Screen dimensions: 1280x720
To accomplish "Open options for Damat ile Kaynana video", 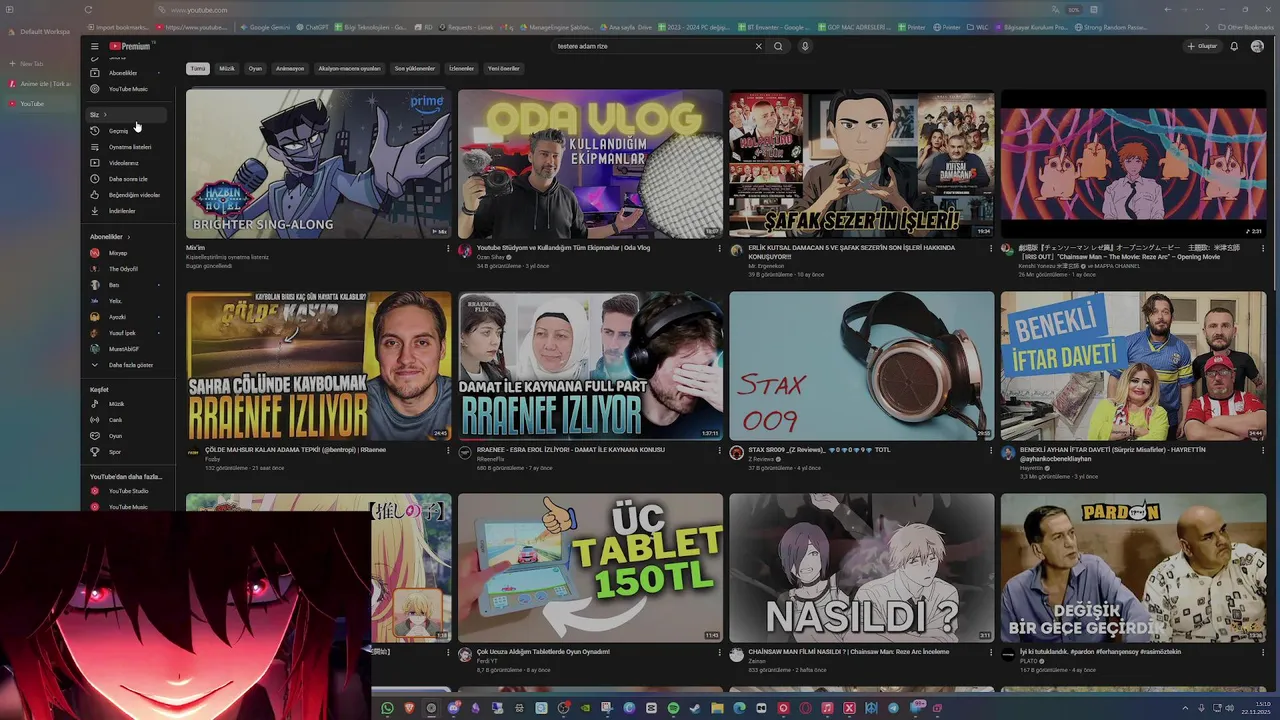I will tap(719, 450).
